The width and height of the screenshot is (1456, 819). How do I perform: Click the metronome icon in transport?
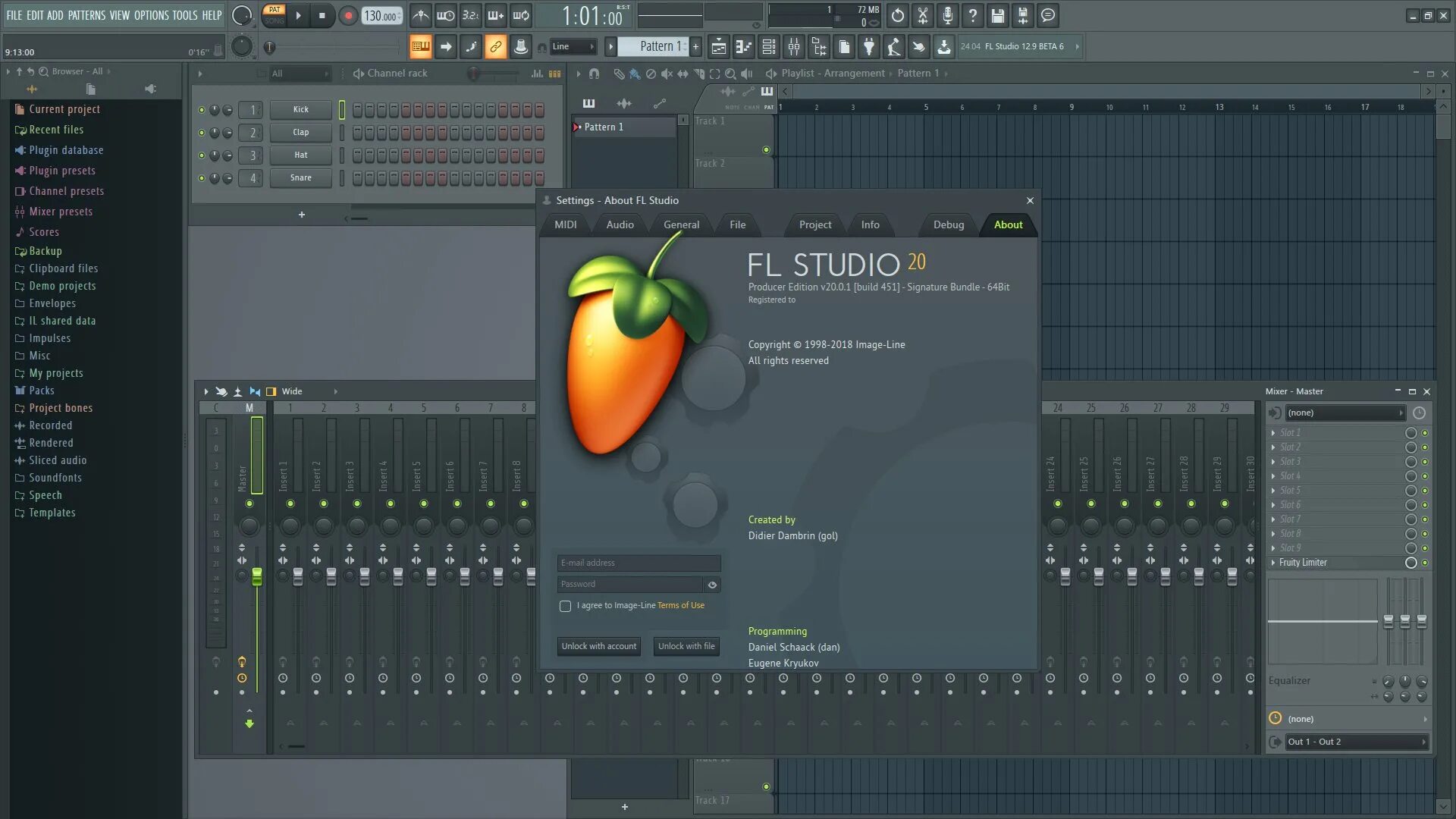tap(421, 15)
